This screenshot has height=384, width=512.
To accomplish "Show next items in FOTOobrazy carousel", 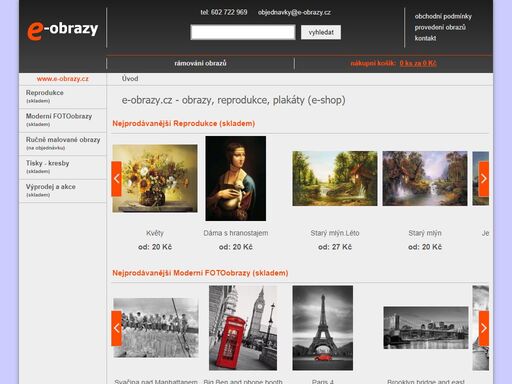I will point(484,328).
